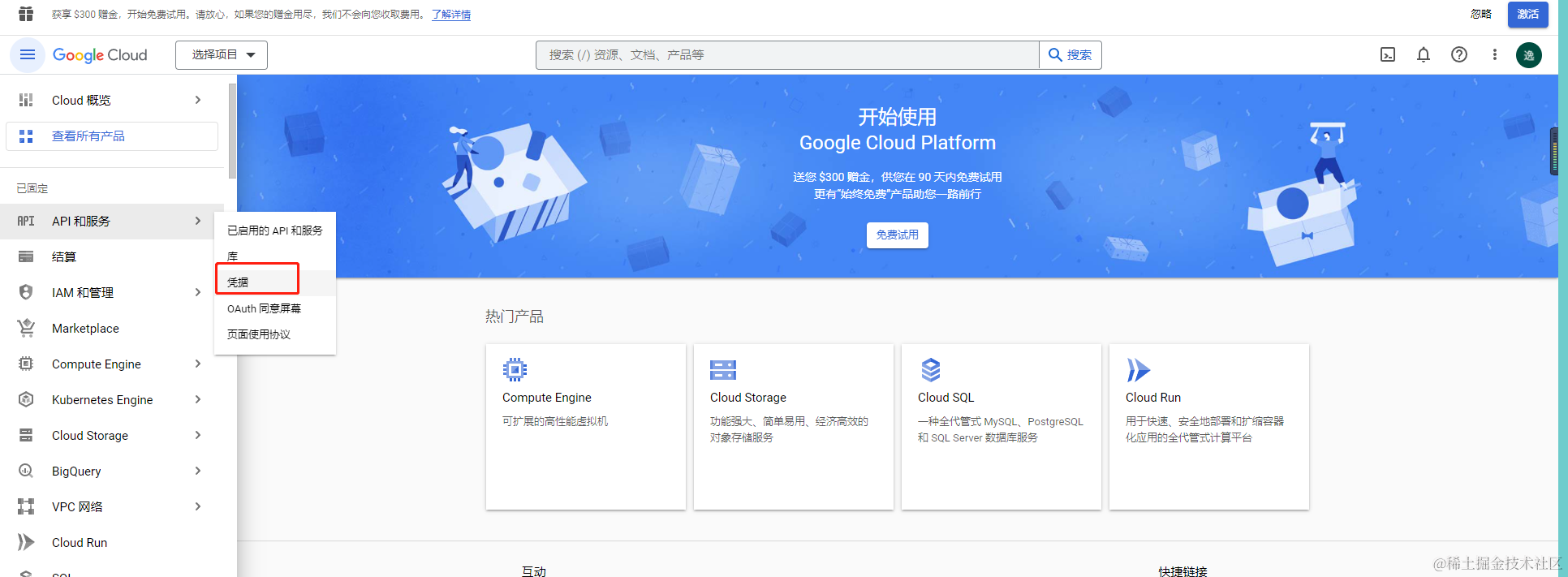Click the API icon in sidebar
1568x577 pixels.
[x=26, y=221]
